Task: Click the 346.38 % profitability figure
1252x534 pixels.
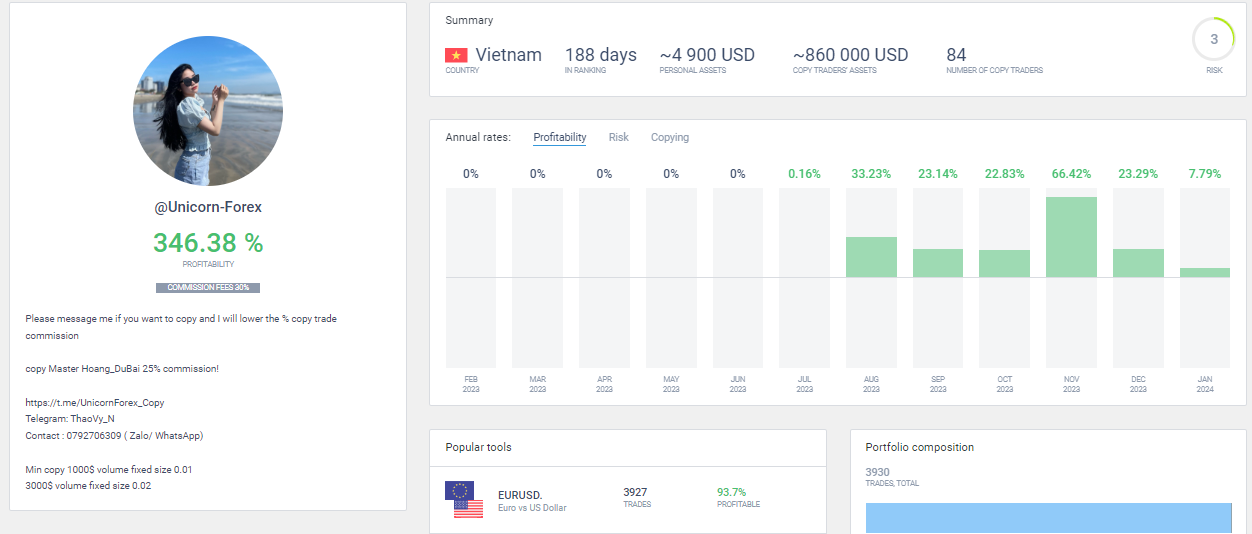Action: pos(208,242)
